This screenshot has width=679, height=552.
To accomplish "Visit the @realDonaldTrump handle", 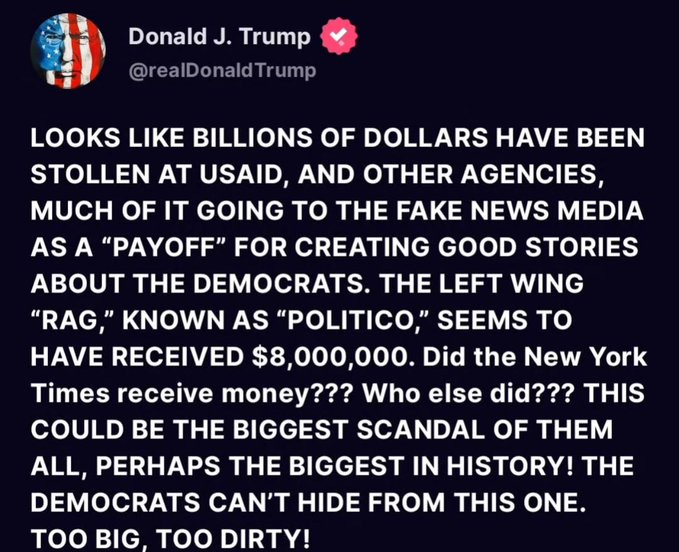I will [x=223, y=70].
